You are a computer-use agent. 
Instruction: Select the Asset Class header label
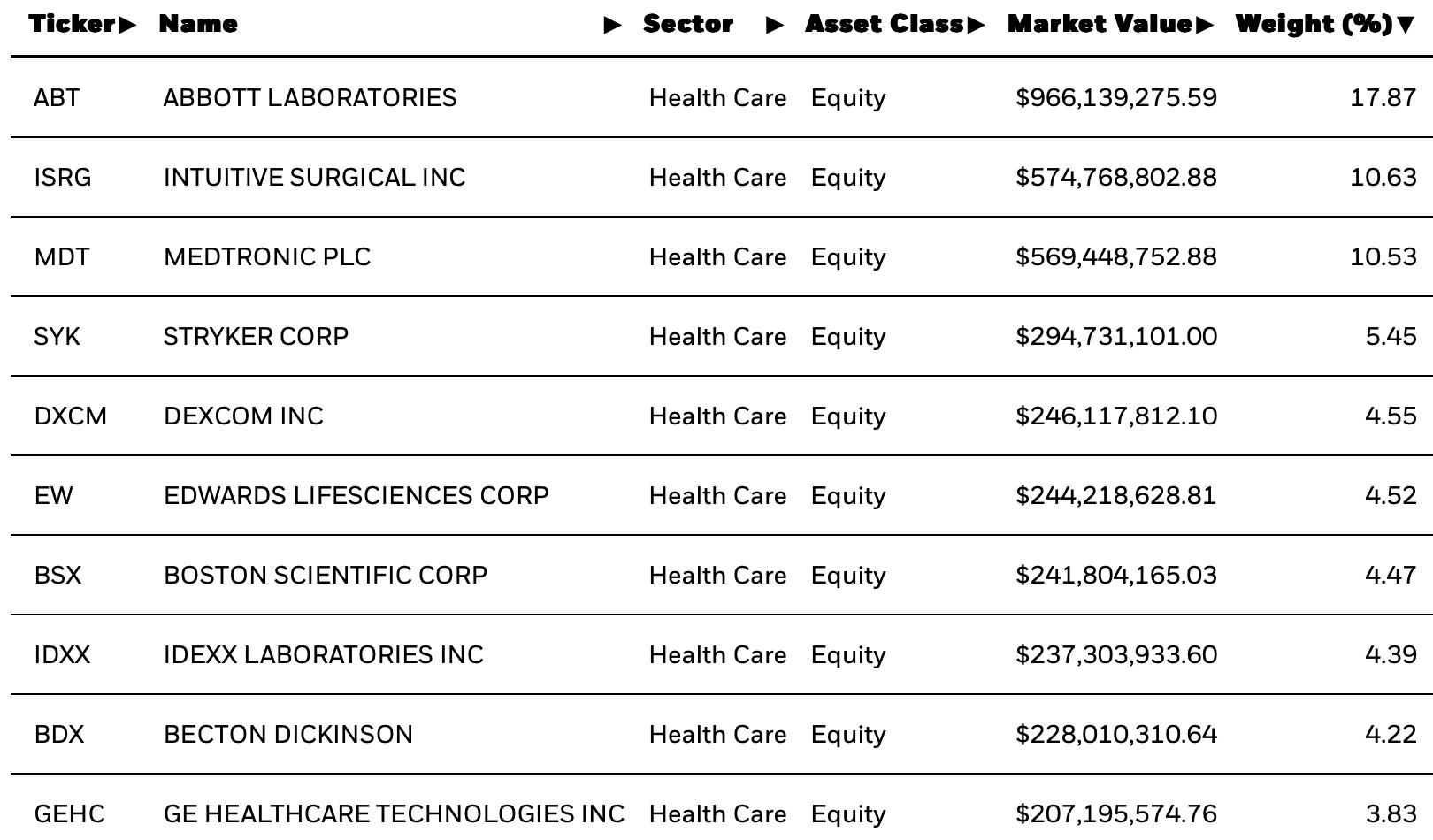point(885,24)
